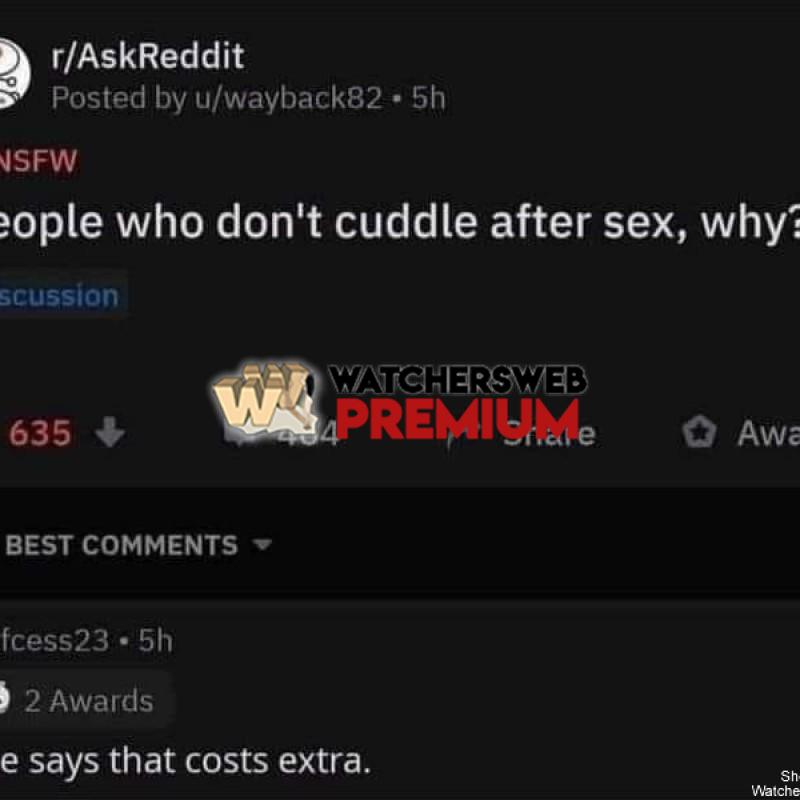
Task: Visit the u/wayback82 profile link
Action: (288, 98)
